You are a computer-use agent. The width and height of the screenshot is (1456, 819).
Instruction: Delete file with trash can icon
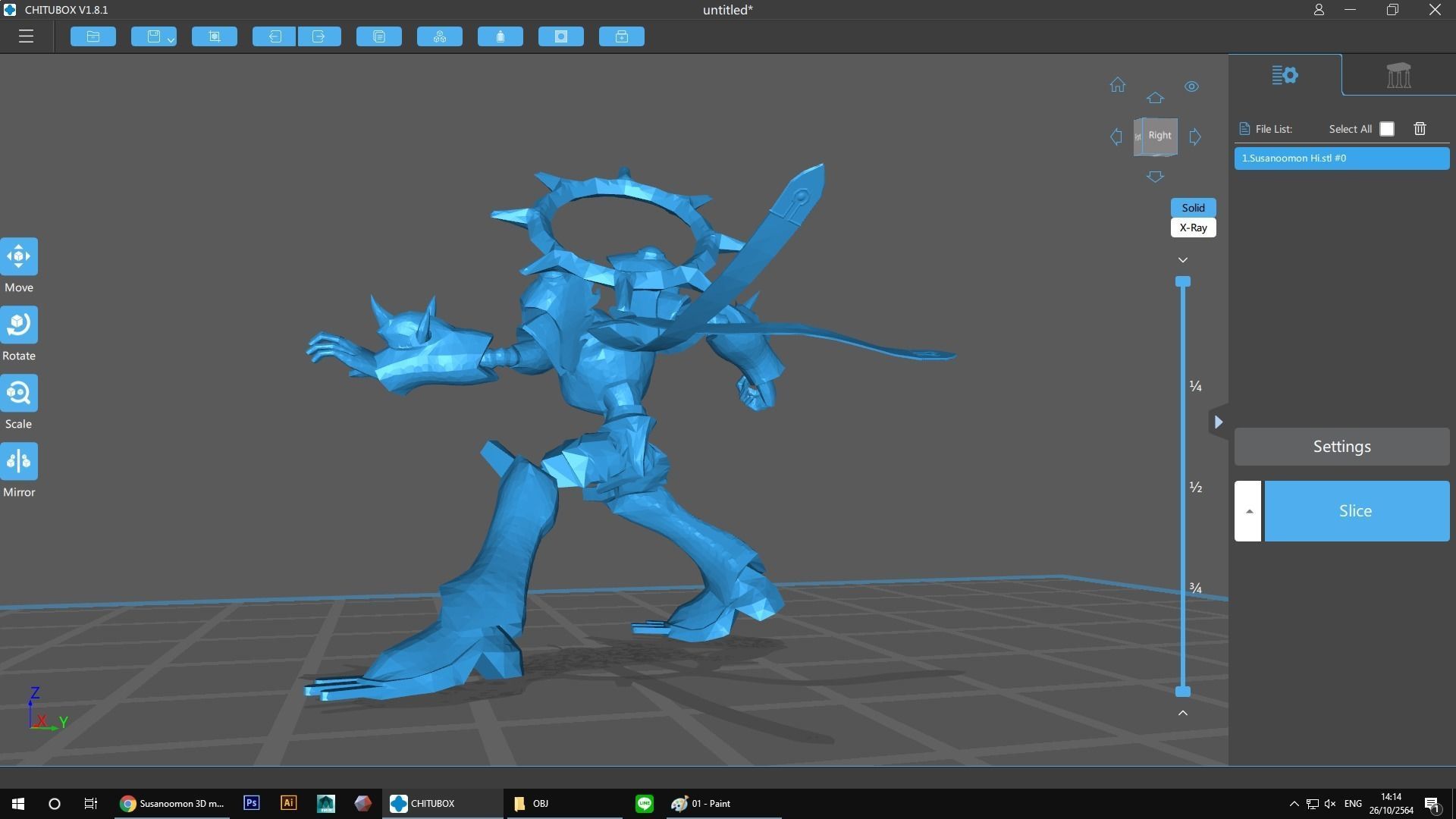click(1420, 129)
